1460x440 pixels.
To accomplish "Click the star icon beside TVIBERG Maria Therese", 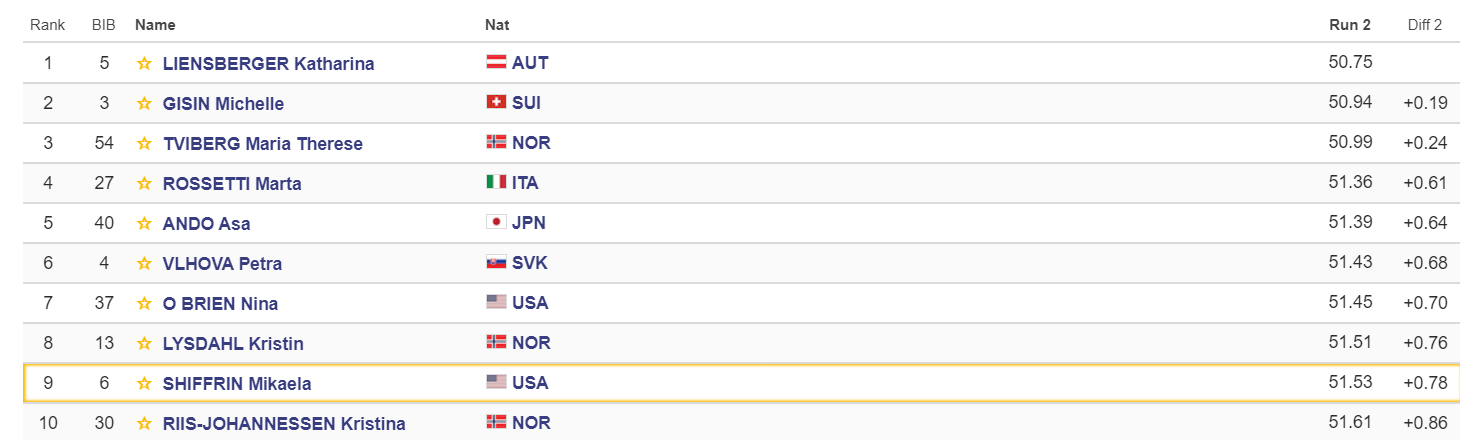I will pyautogui.click(x=144, y=144).
